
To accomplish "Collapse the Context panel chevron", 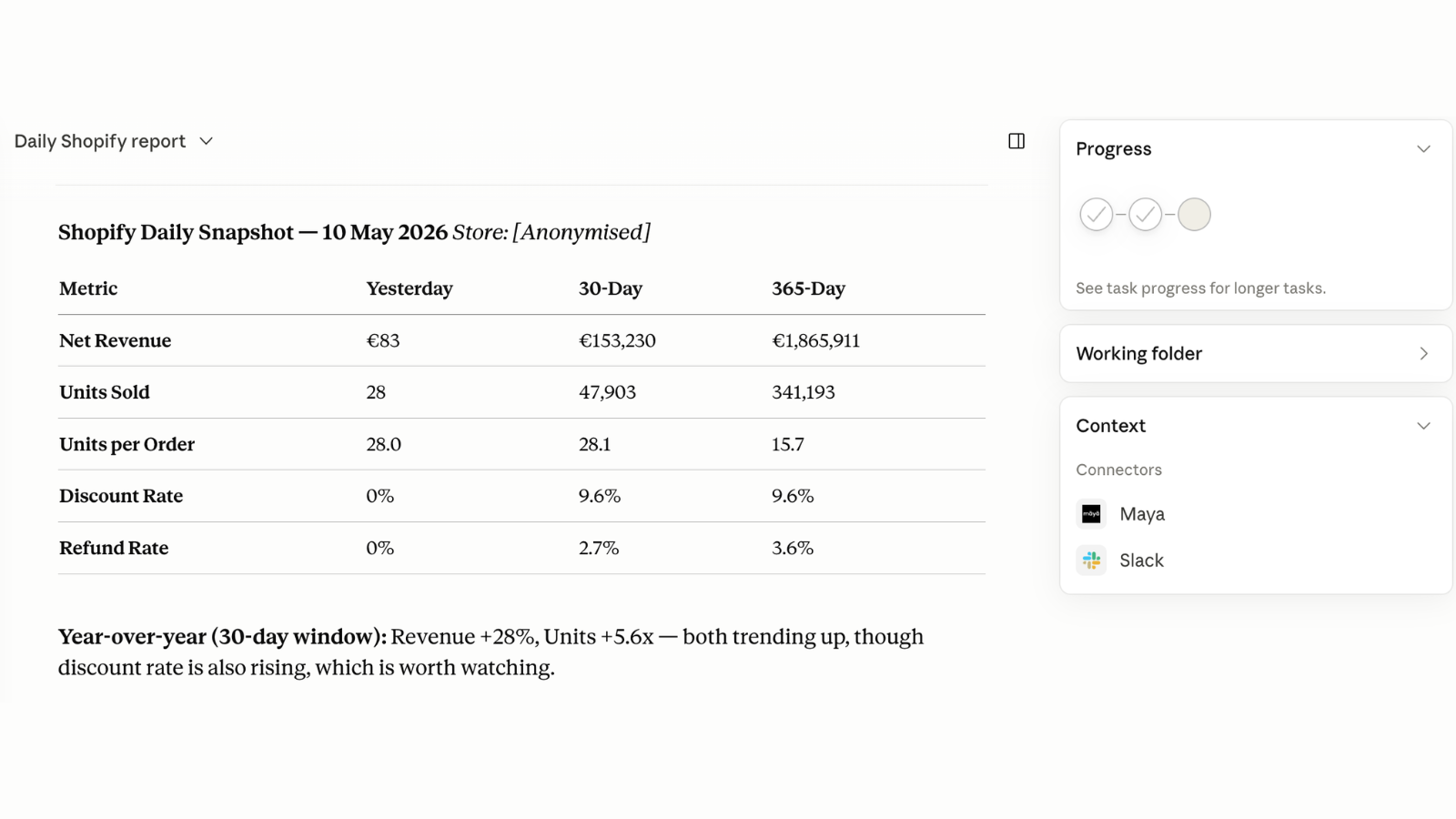I will click(x=1423, y=426).
